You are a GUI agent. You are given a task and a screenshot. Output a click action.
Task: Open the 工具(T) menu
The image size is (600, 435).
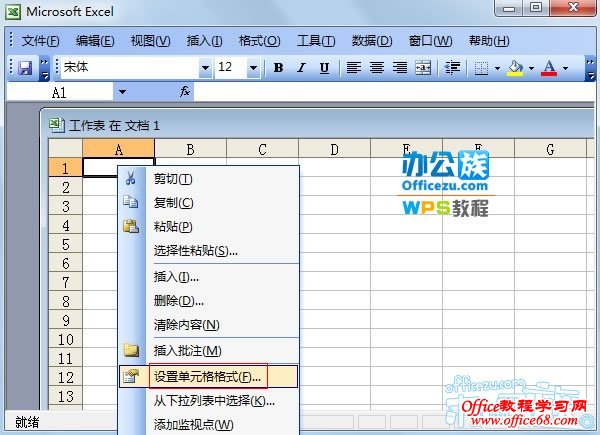point(316,41)
